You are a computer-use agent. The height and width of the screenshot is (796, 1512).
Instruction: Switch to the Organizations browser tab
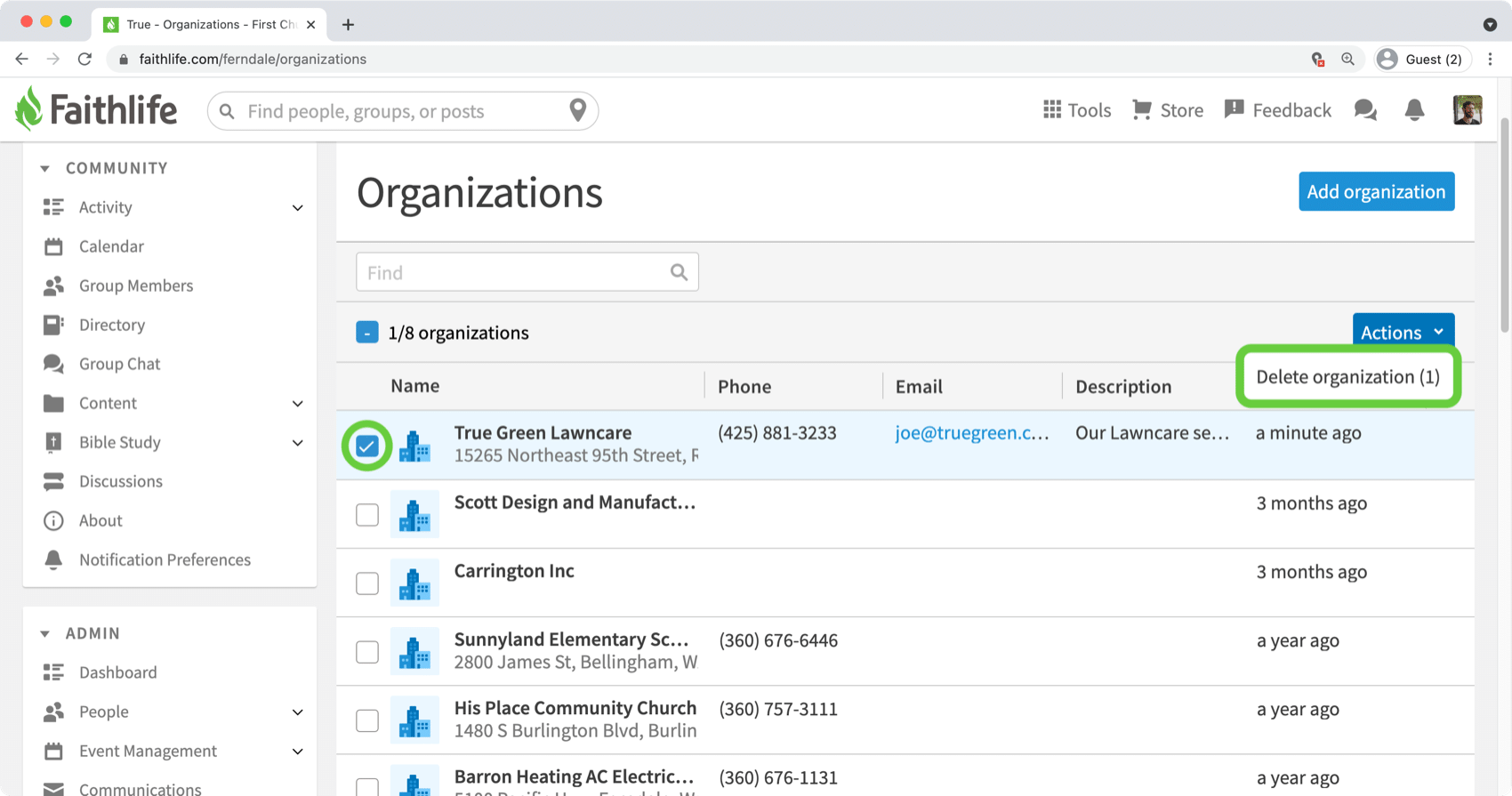click(x=209, y=24)
